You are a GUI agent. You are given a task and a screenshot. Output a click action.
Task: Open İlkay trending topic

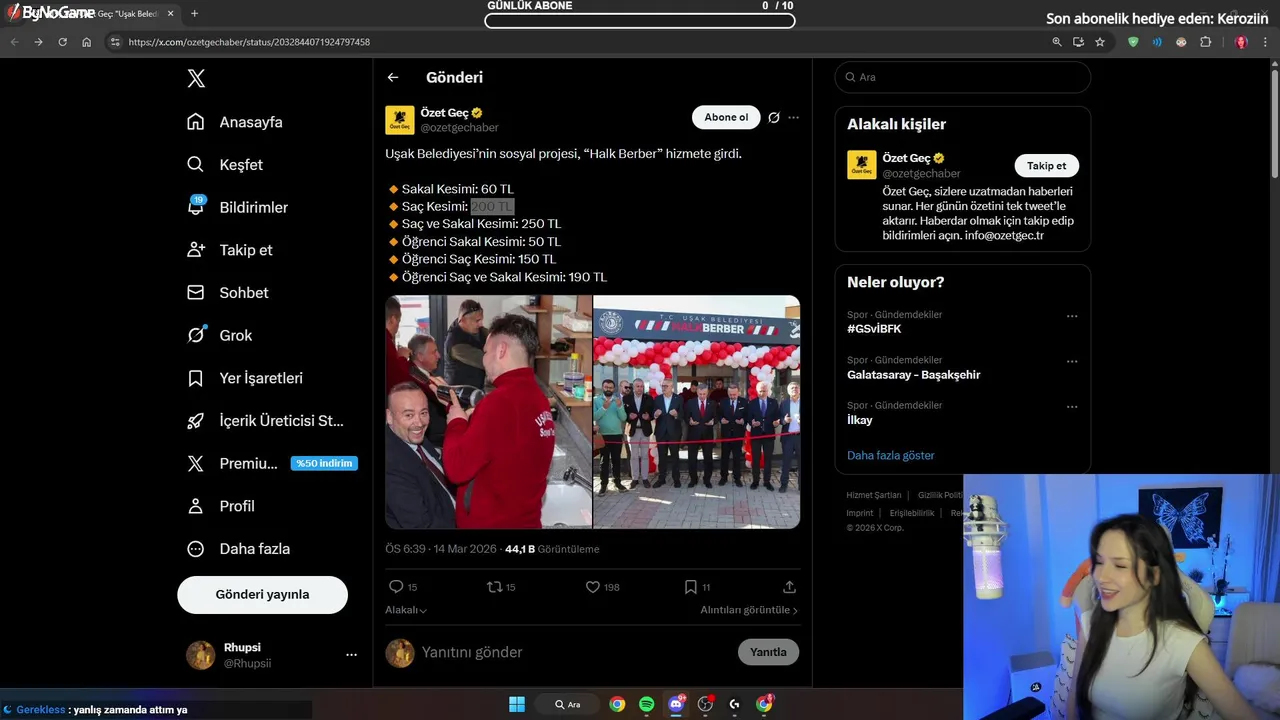tap(860, 420)
